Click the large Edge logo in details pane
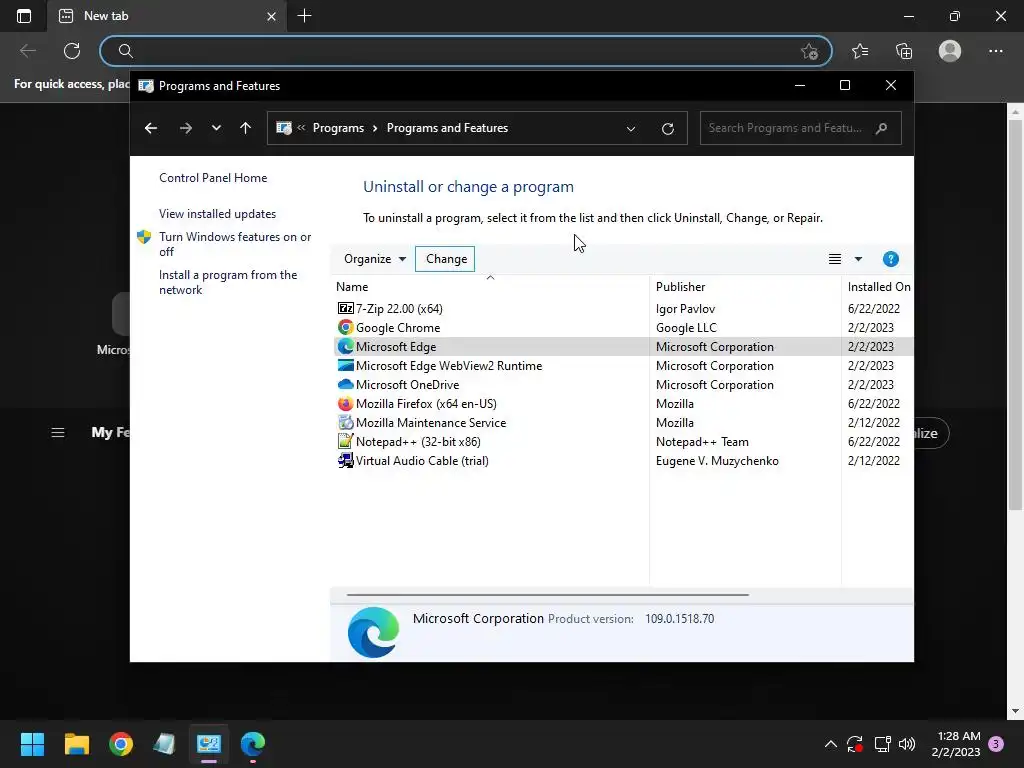Screen dimensions: 1024x768 click(374, 632)
